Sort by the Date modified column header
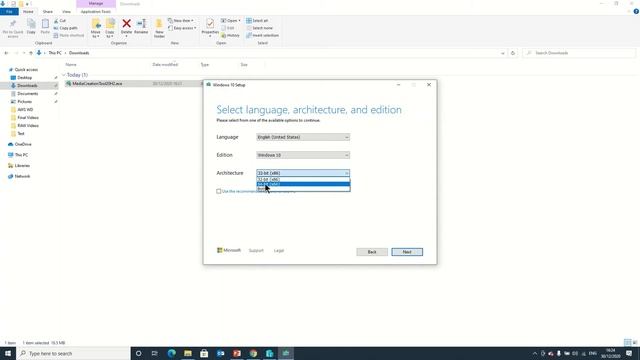640x360 pixels. pyautogui.click(x=165, y=64)
